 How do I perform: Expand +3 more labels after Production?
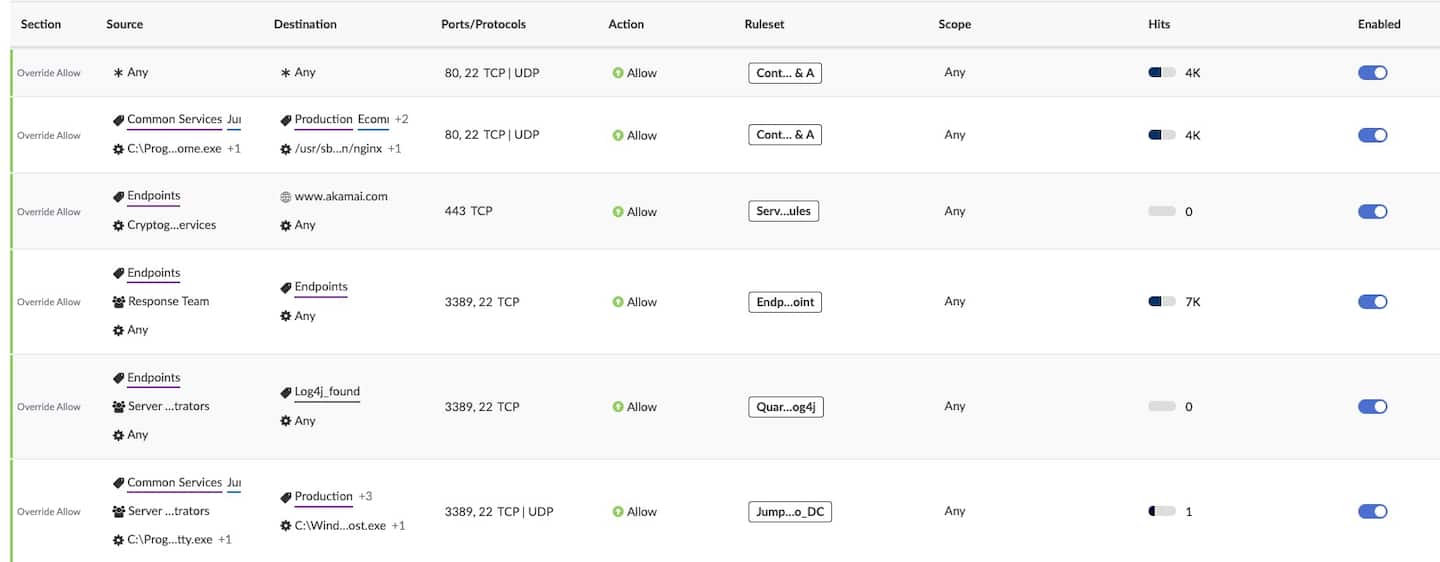[x=365, y=496]
